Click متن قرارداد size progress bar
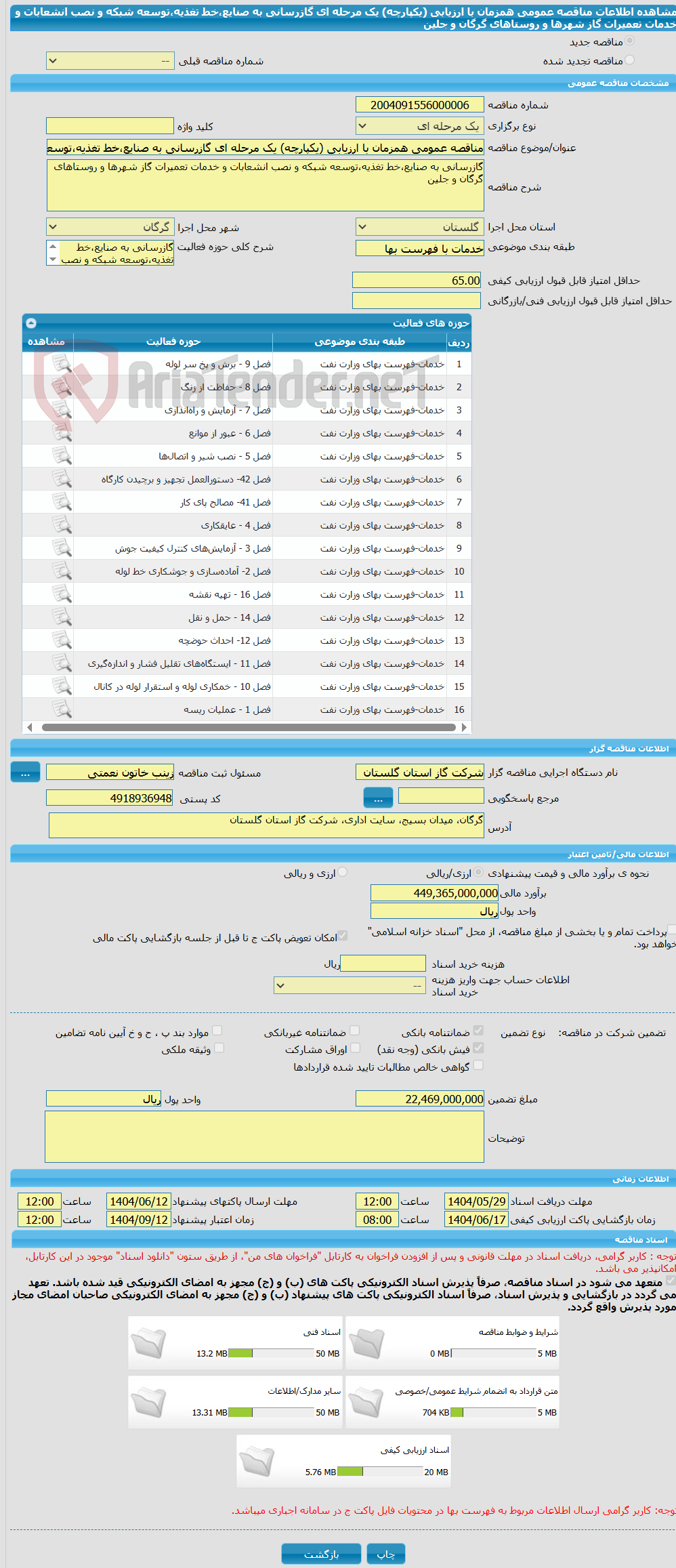 493,1412
